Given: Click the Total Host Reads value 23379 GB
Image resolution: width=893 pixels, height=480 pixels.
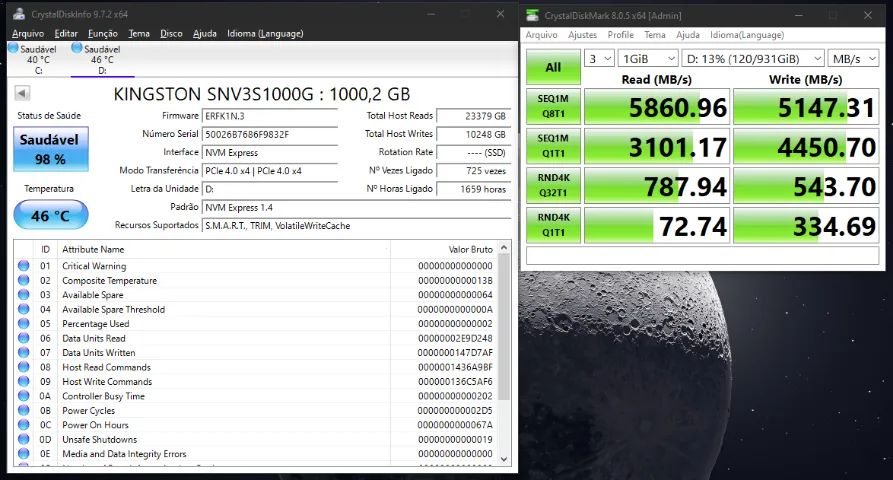Looking at the screenshot, I should coord(474,116).
